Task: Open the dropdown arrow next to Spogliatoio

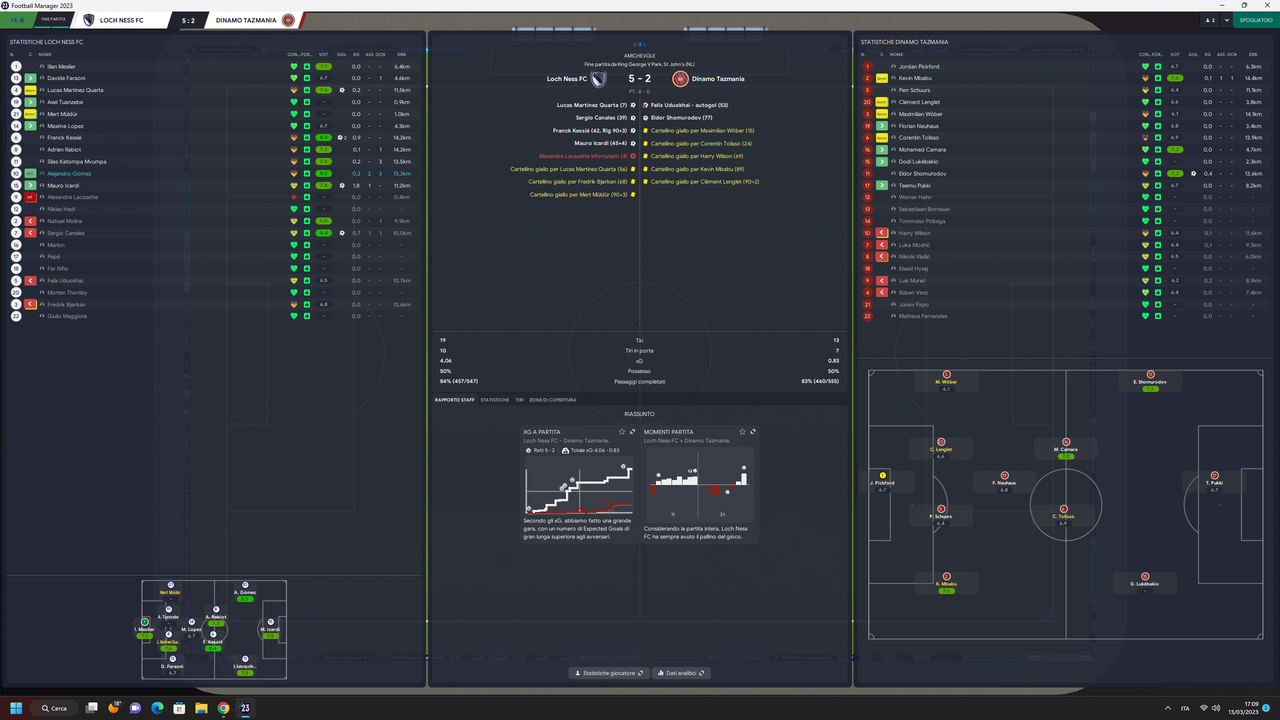Action: click(1227, 20)
